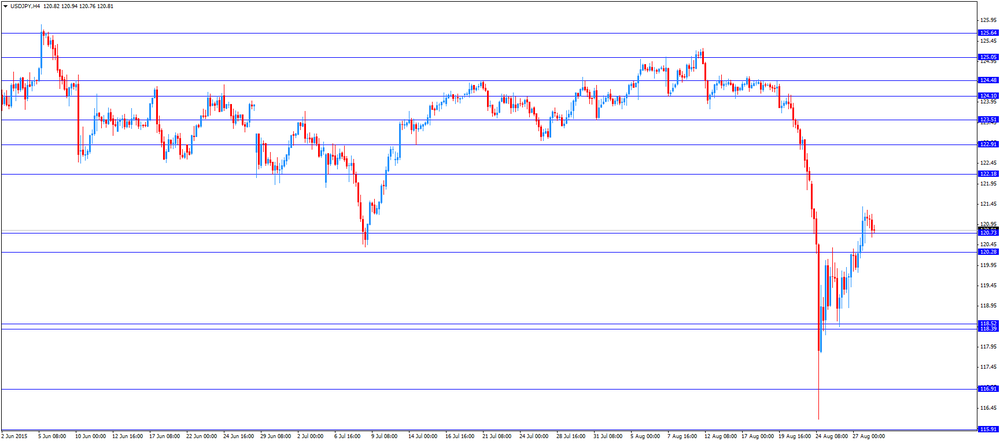
Task: Click the 116.45 price scale value
Action: tap(988, 408)
